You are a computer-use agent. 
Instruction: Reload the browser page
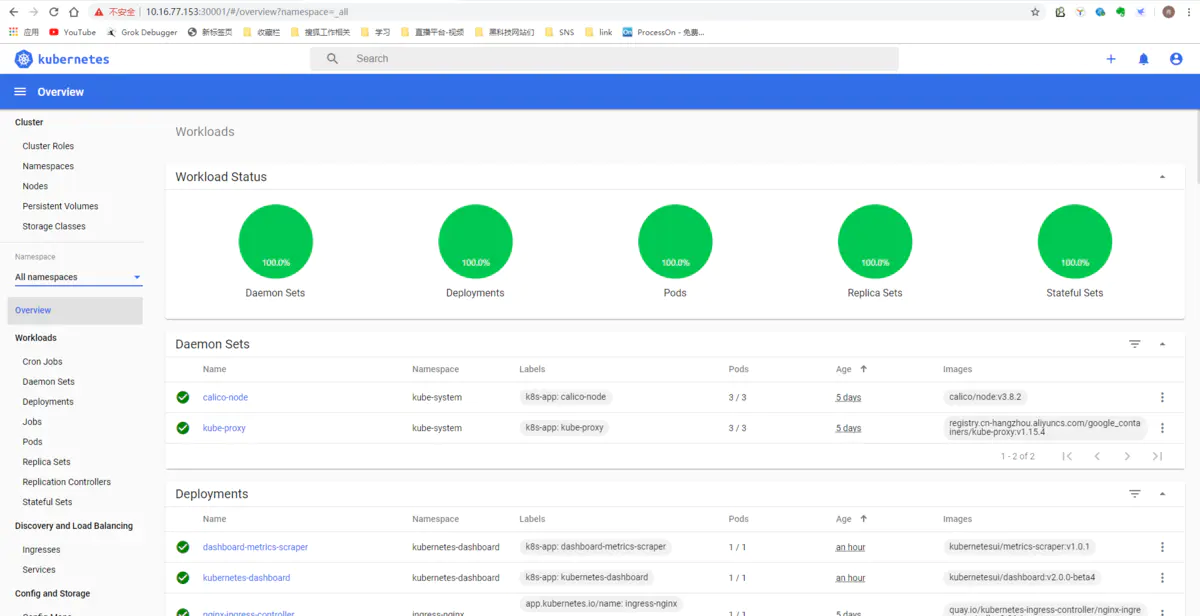tap(54, 12)
